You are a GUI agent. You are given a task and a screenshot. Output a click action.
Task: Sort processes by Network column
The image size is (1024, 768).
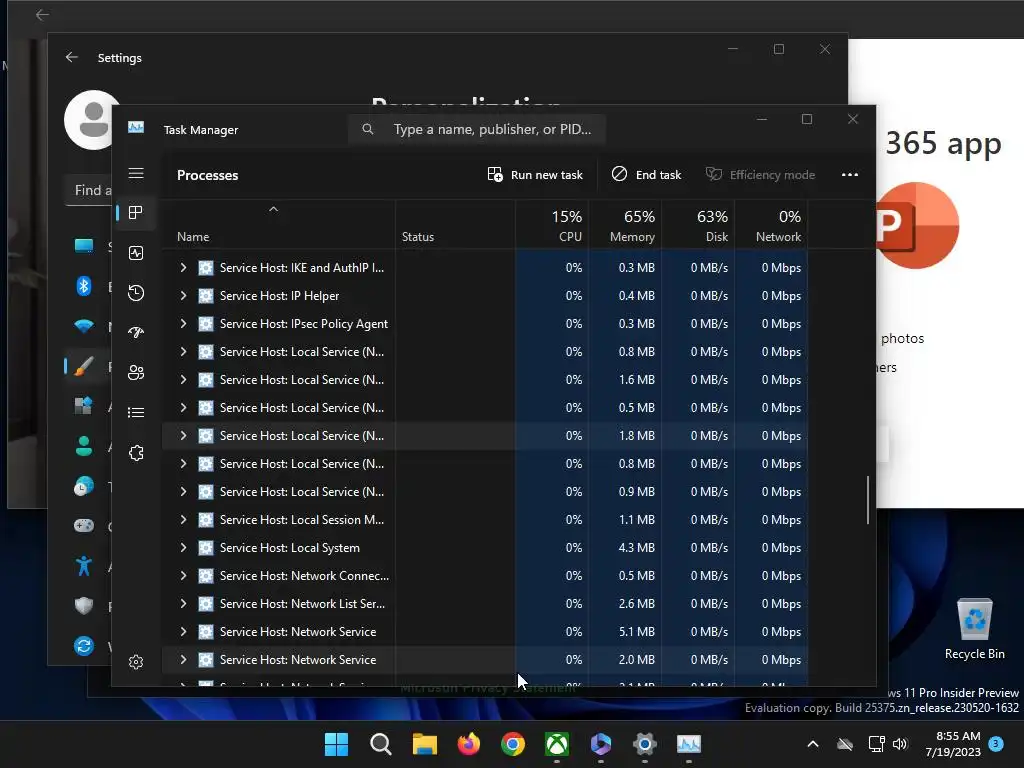771,225
